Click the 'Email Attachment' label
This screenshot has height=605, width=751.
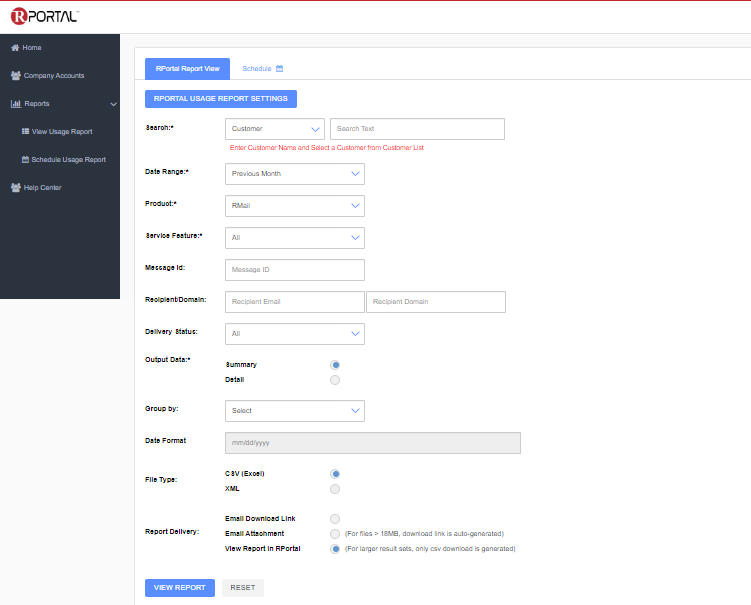(x=254, y=534)
